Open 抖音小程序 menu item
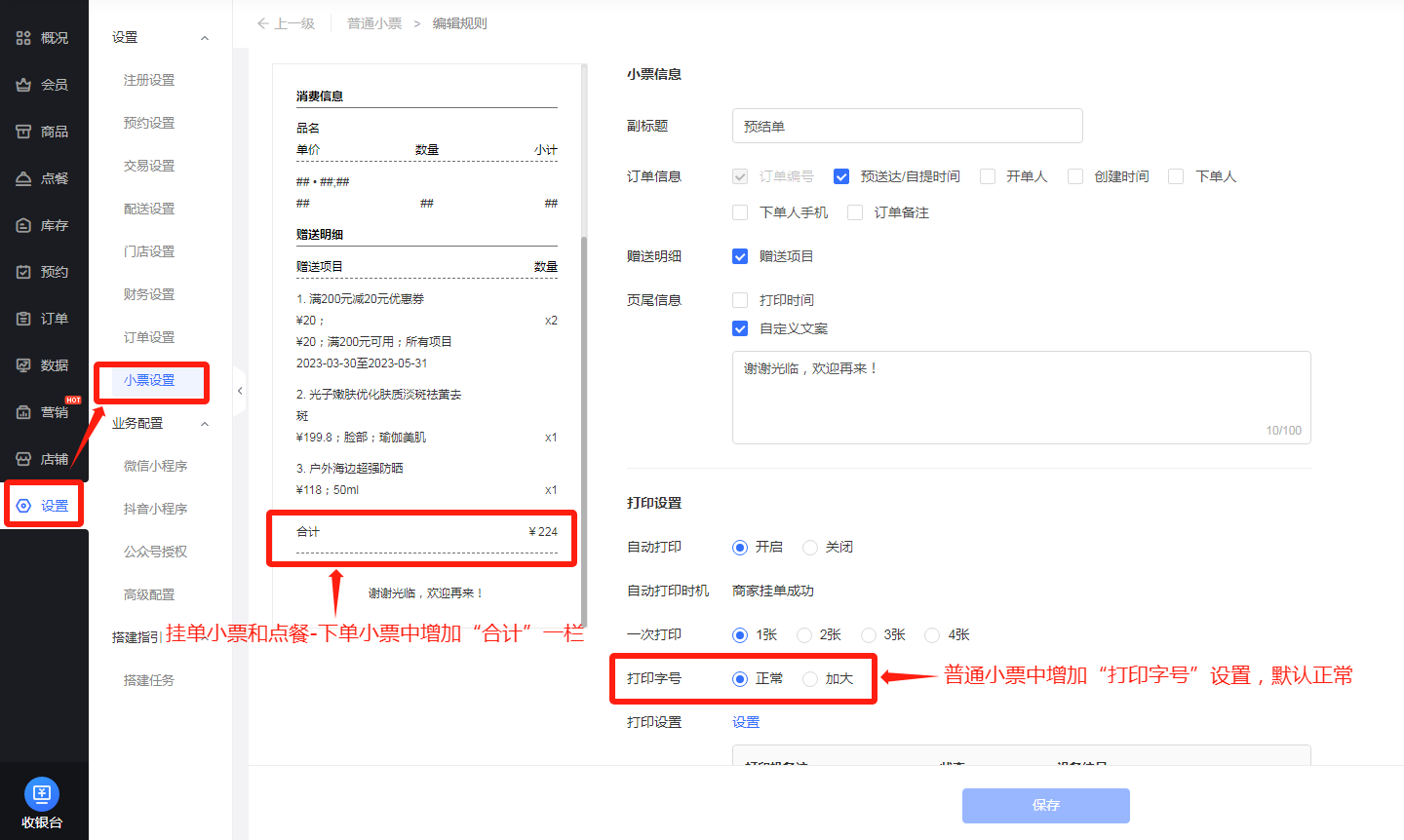Screen dimensions: 1404x840 click(x=155, y=509)
